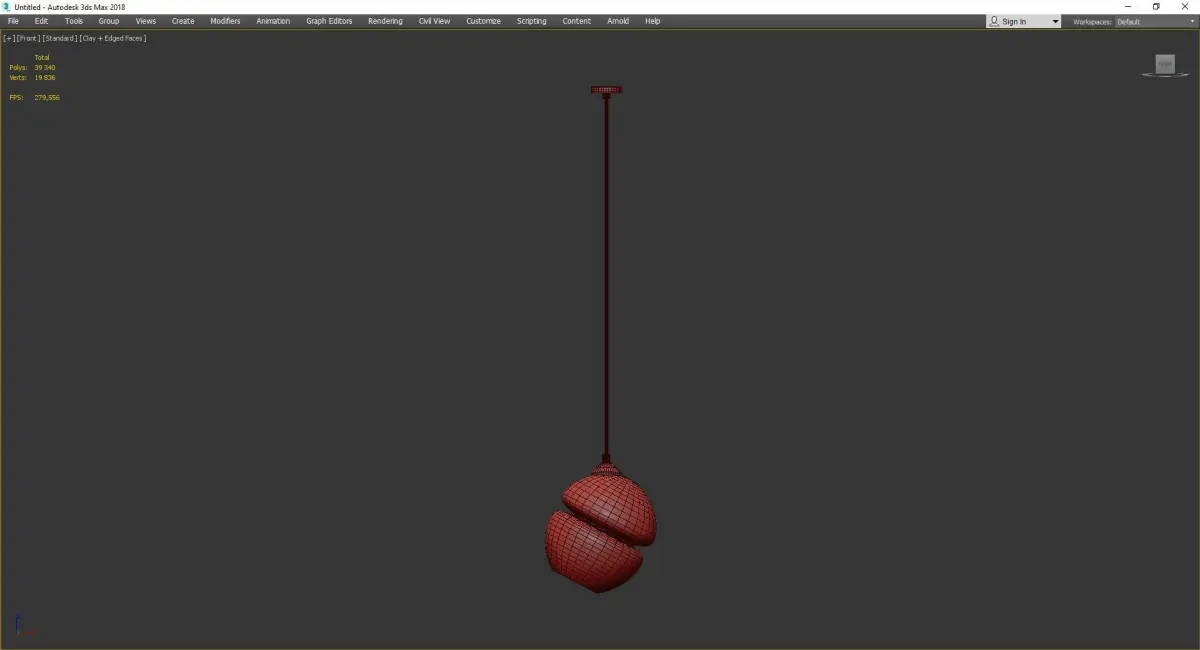
Task: Click the ViewCube compass ring
Action: (x=1165, y=74)
